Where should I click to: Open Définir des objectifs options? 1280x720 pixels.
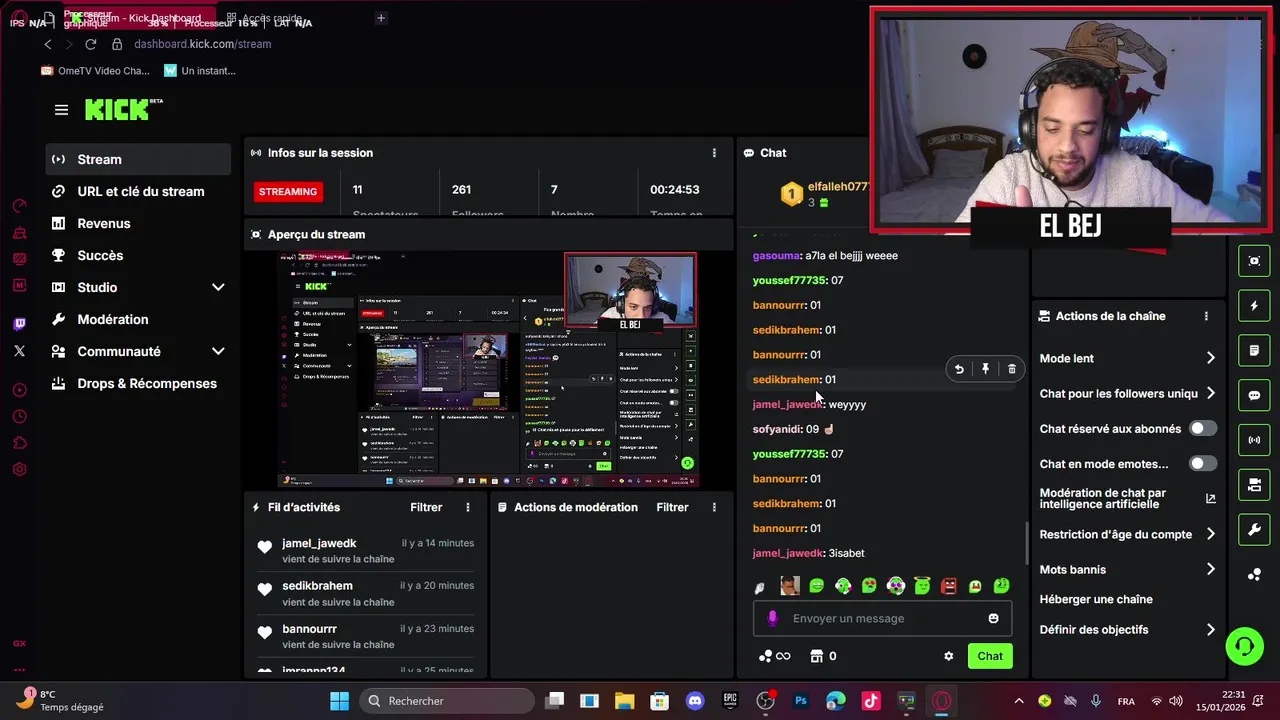1128,629
